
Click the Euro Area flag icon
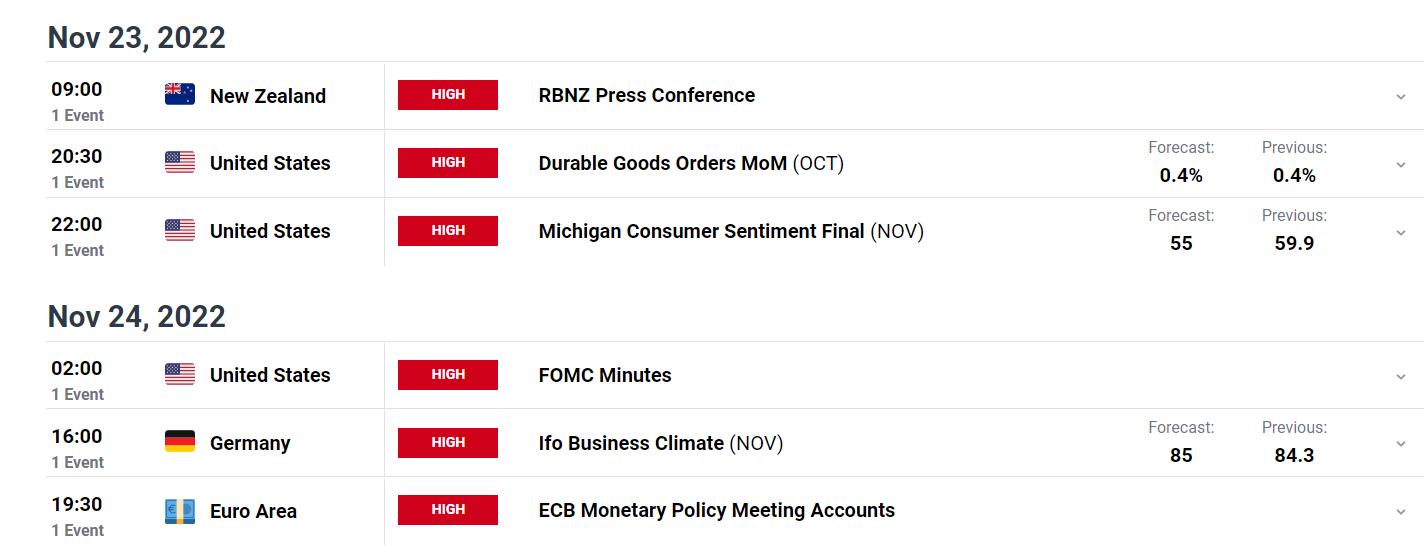(180, 511)
